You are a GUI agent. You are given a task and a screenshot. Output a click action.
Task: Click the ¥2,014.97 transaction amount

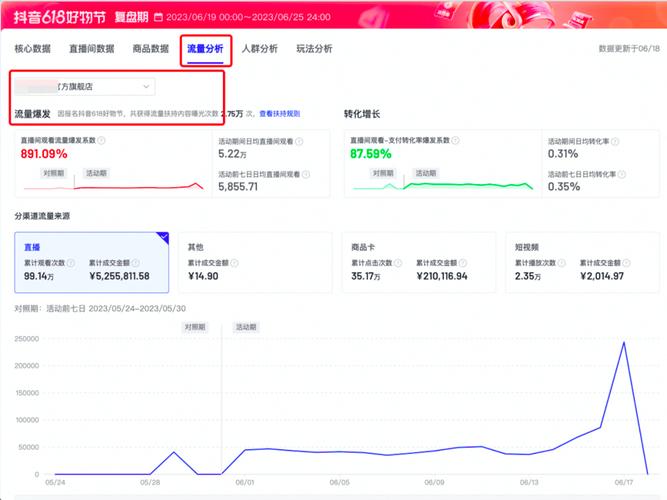602,276
